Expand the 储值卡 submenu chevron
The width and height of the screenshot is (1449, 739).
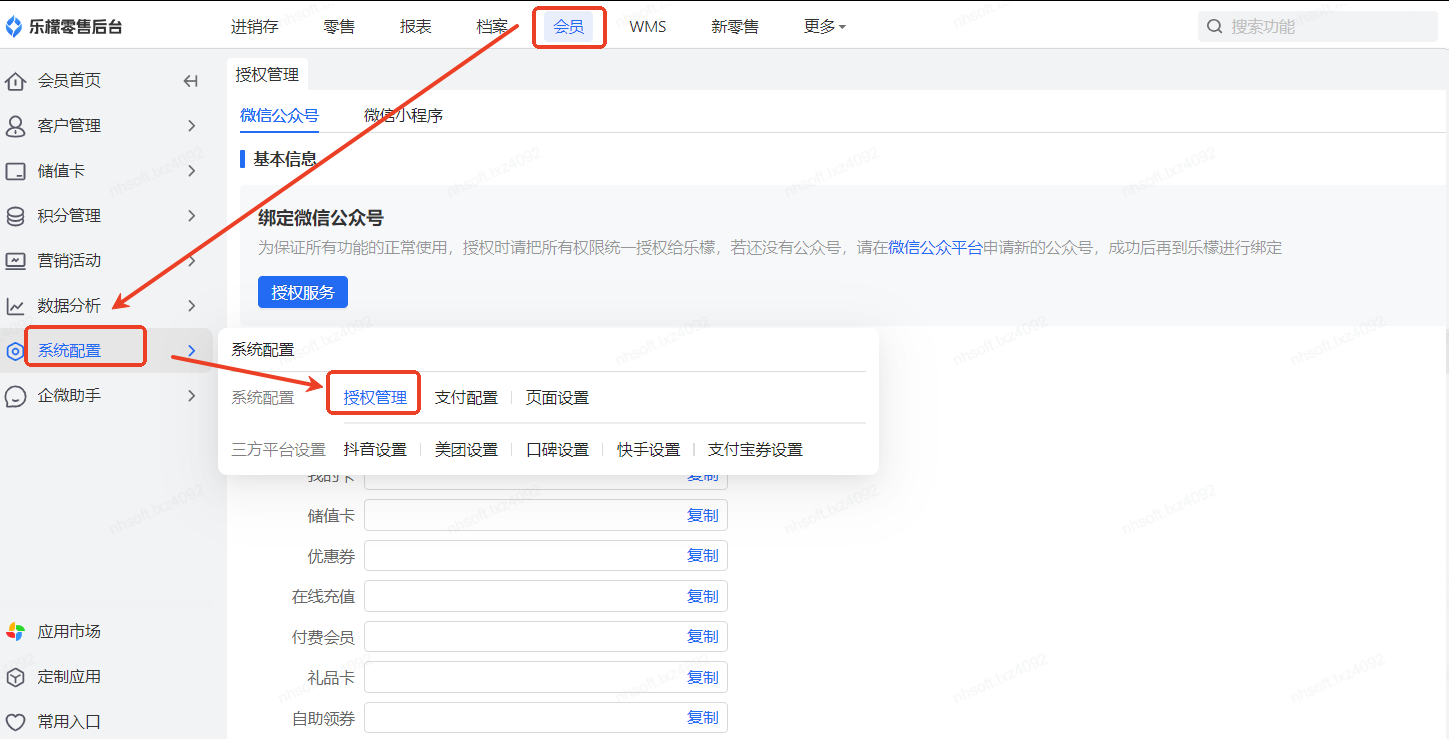click(191, 171)
